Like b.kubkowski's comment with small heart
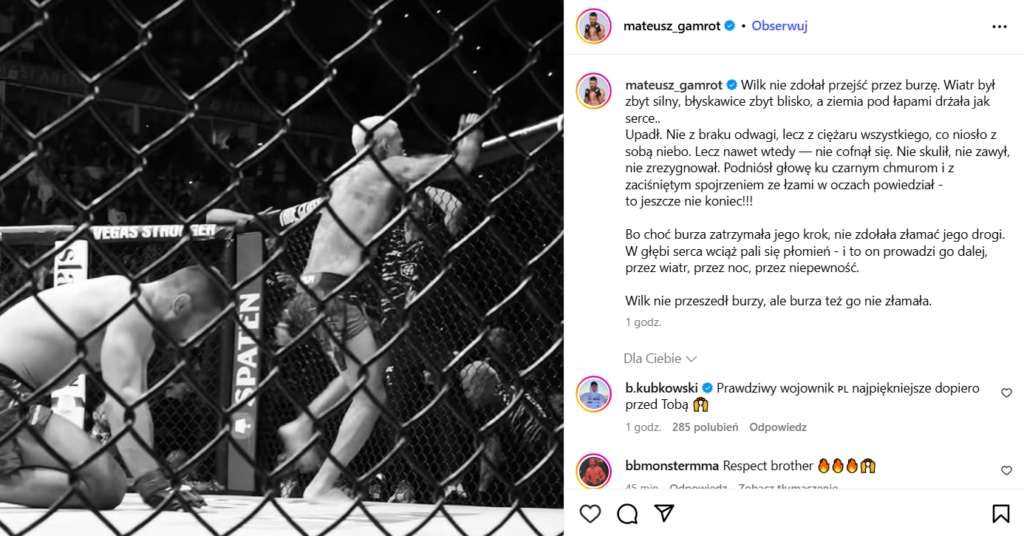Screen dimensions: 1024x536 click(x=1006, y=393)
